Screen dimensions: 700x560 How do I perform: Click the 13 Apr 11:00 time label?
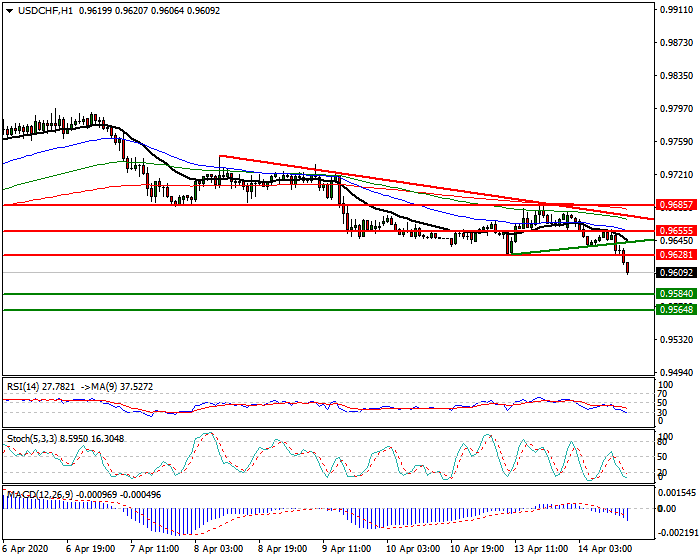tap(541, 549)
